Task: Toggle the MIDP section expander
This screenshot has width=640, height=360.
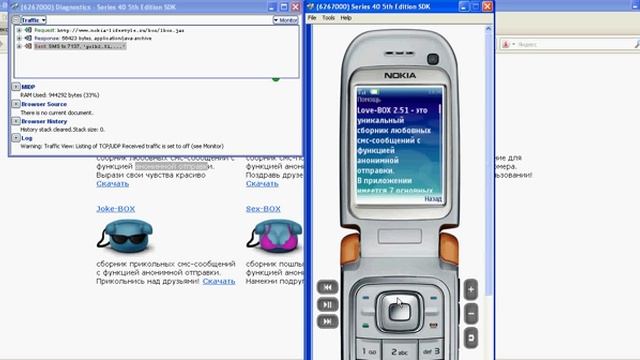Action: click(x=16, y=87)
